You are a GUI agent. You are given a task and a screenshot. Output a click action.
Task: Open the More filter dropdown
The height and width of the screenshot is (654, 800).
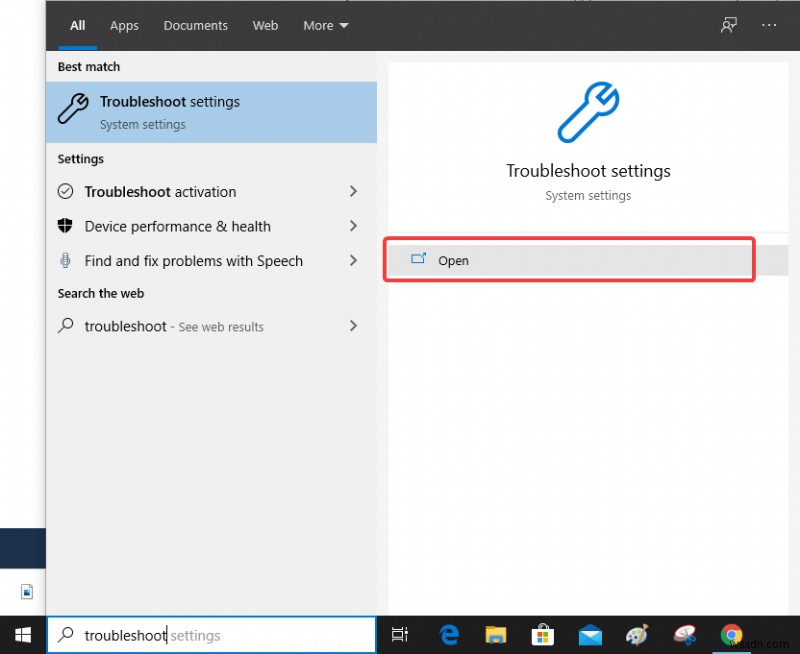click(x=325, y=25)
